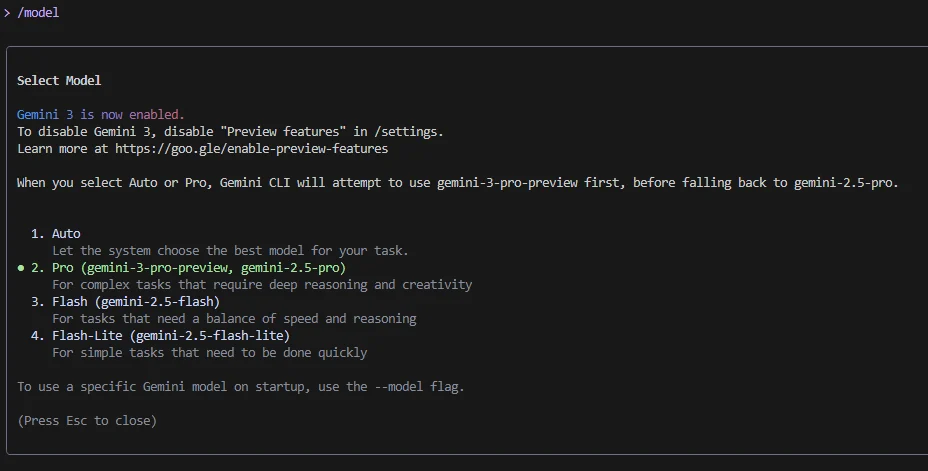The image size is (928, 471).
Task: Pick Pro (gemini-3-pro-preview, gemini-2.5-pro)
Action: pos(199,267)
